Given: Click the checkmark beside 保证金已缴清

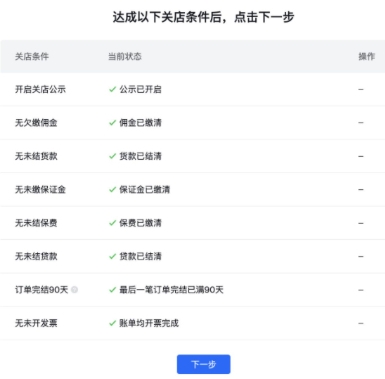Looking at the screenshot, I should point(112,190).
